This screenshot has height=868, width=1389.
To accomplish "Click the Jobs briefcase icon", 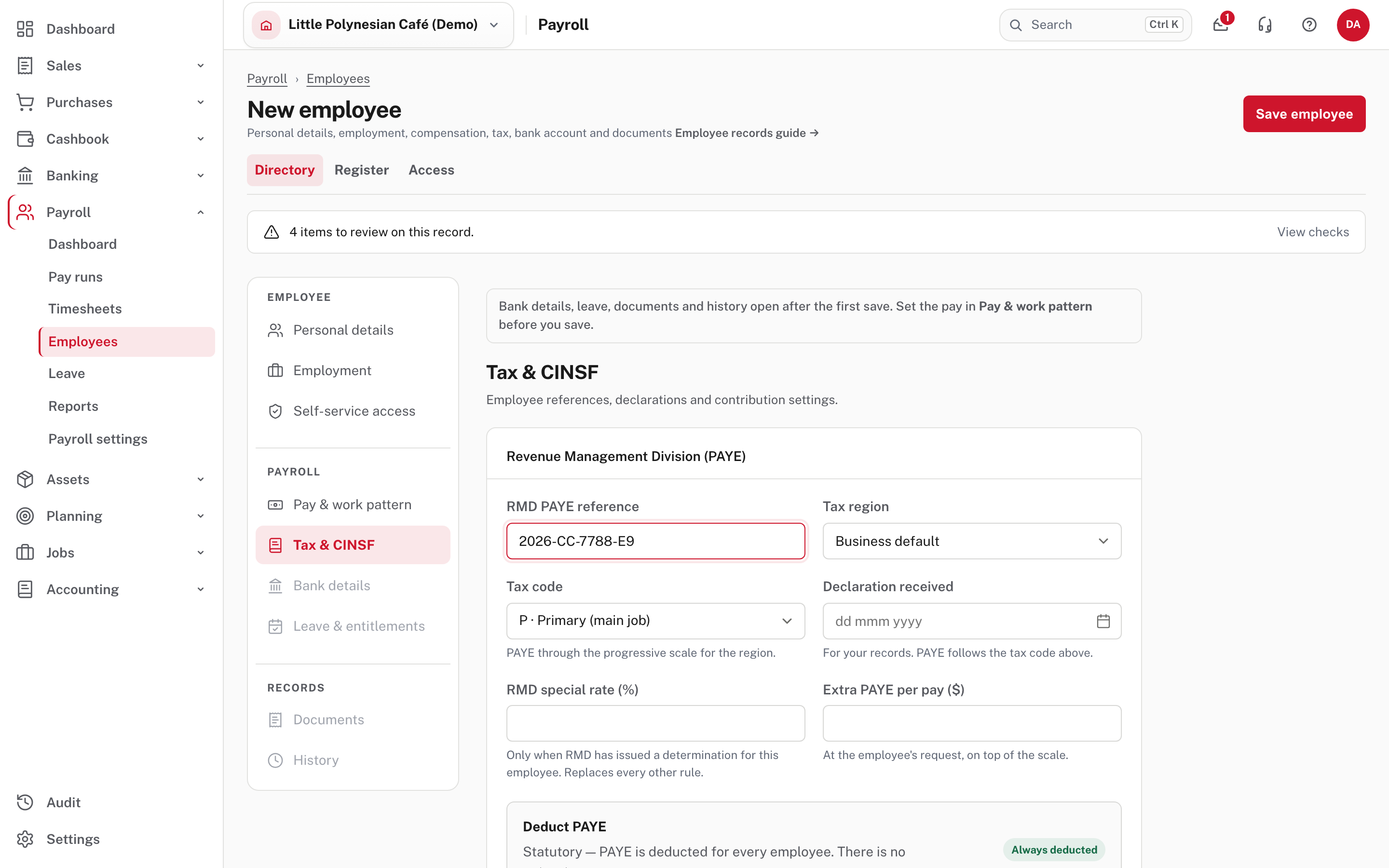I will click(25, 553).
